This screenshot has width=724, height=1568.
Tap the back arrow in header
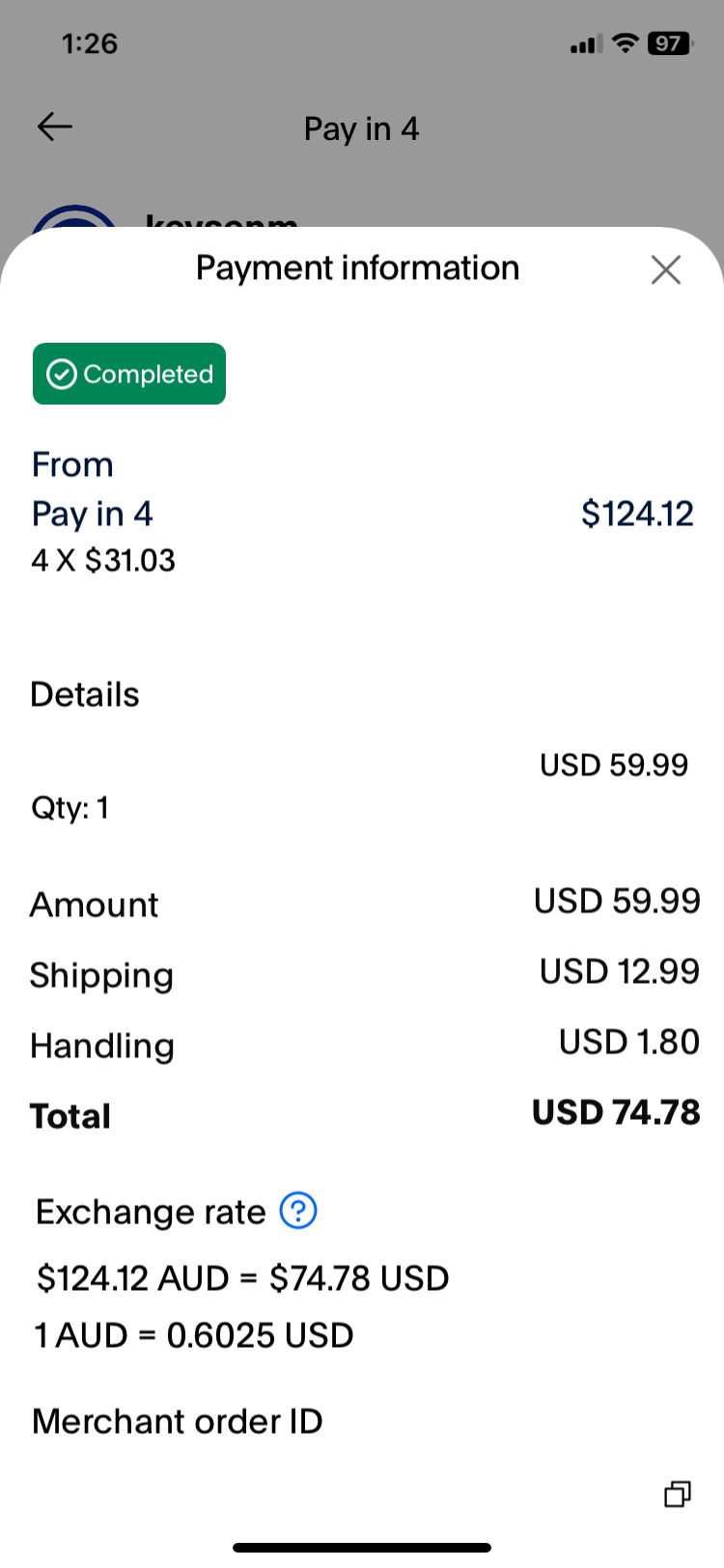(55, 126)
